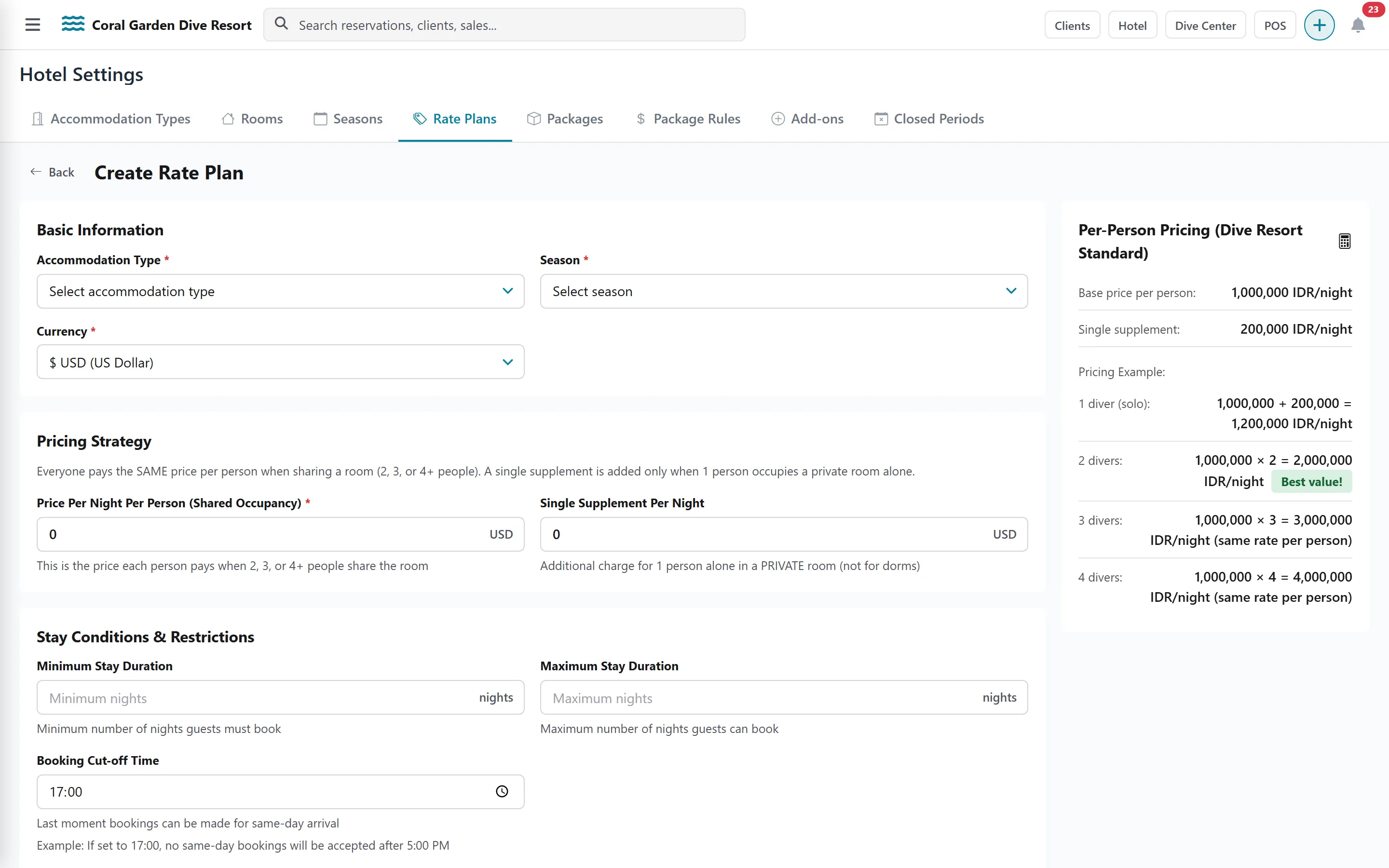This screenshot has height=868, width=1389.
Task: Open the Currency dropdown
Action: (281, 362)
